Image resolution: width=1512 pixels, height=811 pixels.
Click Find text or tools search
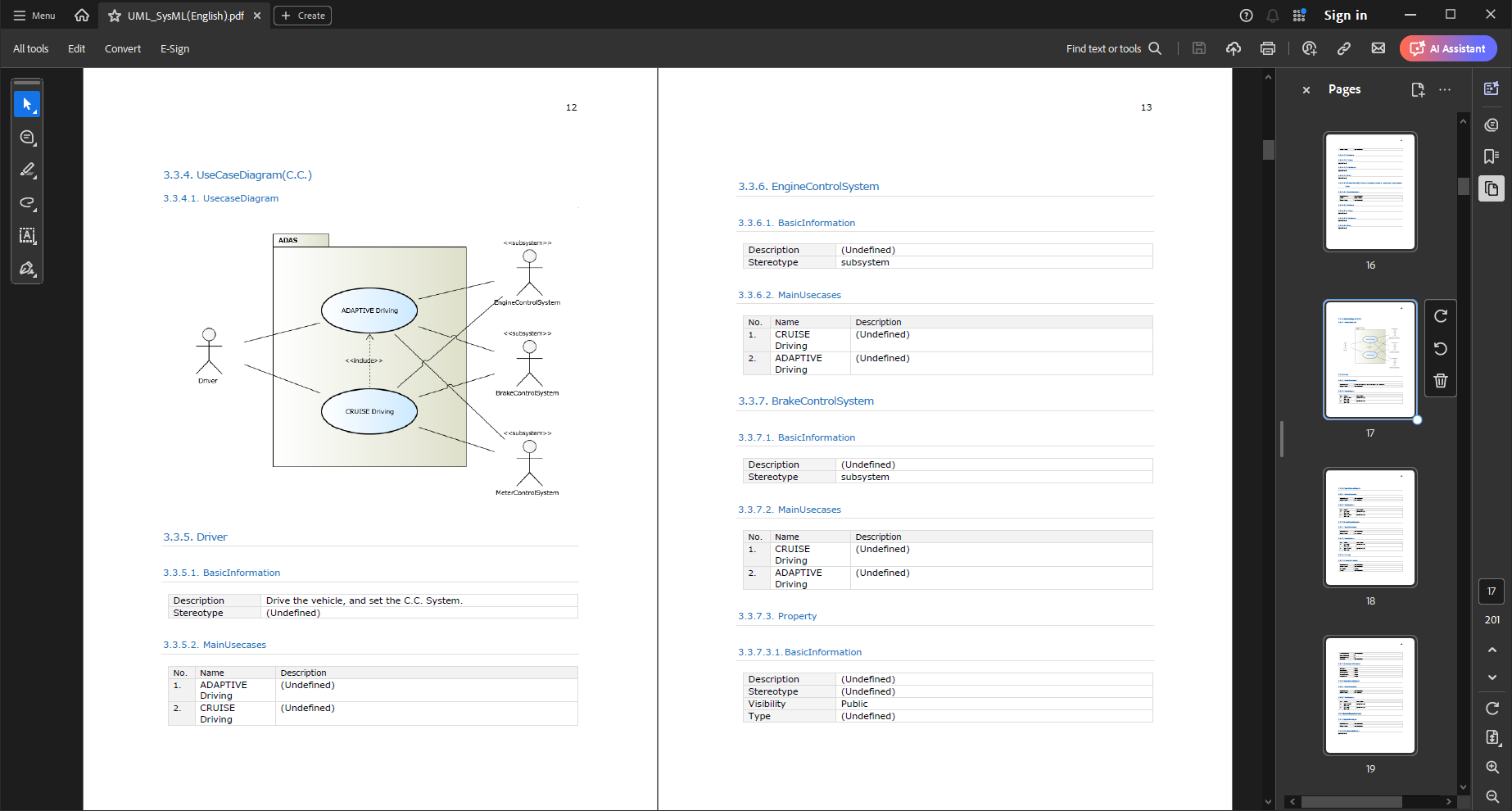coord(1113,48)
